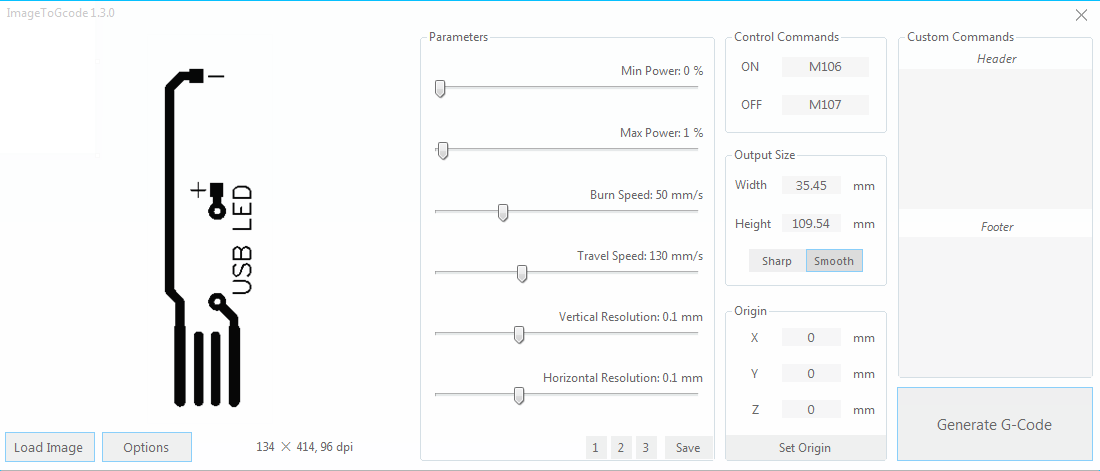1100x471 pixels.
Task: Close the ImageToGcode window
Action: pyautogui.click(x=1080, y=15)
